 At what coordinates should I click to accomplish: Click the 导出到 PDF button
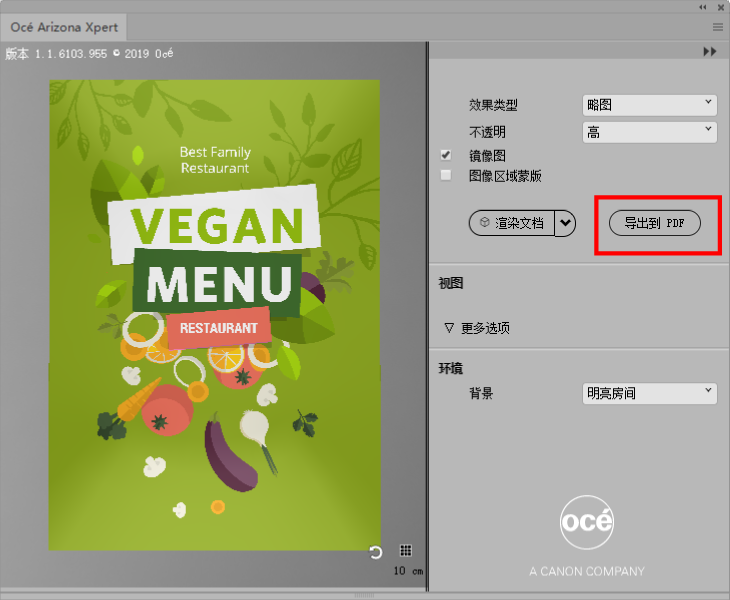tap(654, 223)
